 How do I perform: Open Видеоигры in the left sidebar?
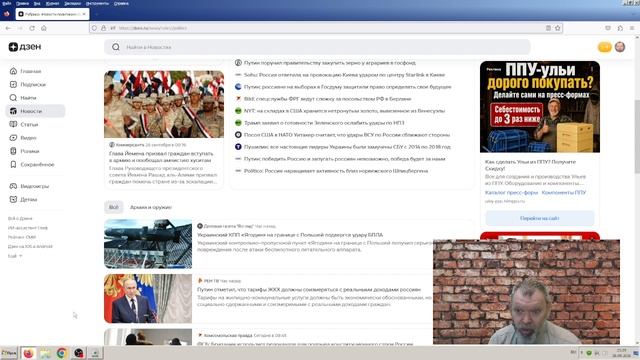[35, 186]
